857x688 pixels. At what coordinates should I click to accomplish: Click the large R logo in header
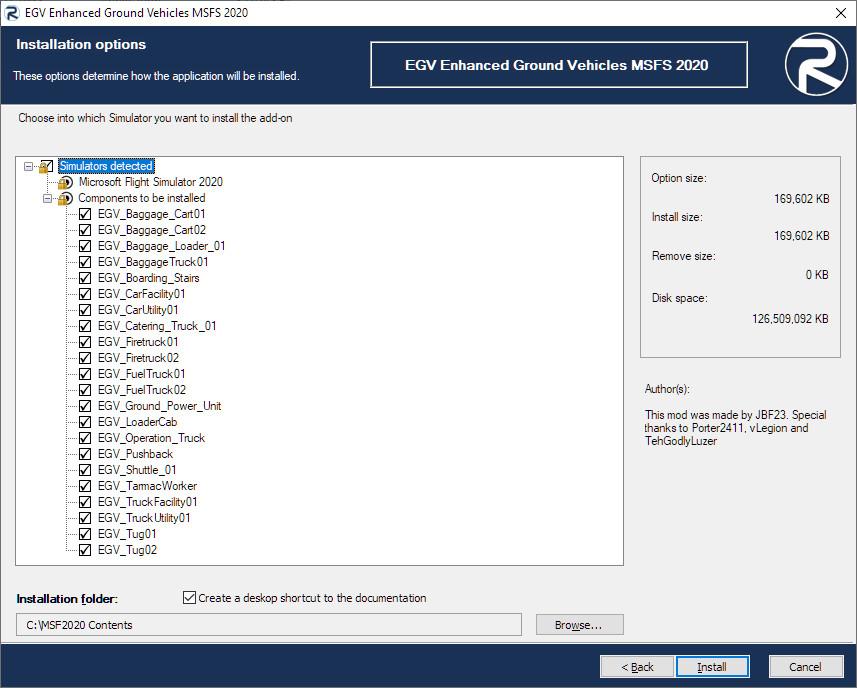(816, 64)
